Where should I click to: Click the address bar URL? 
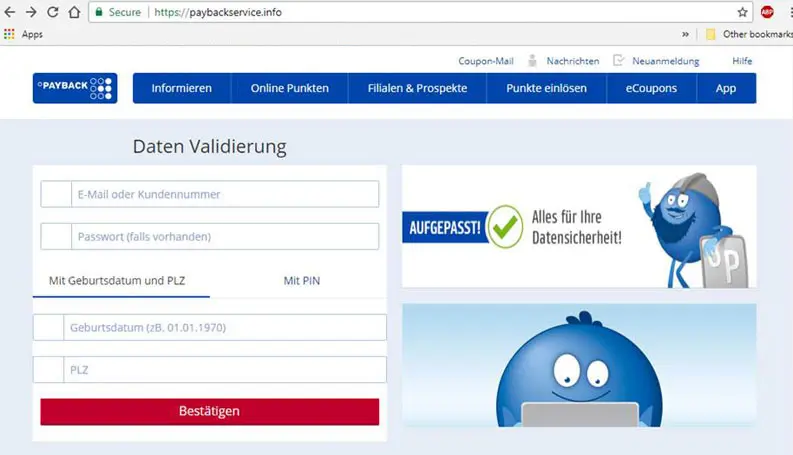point(218,12)
